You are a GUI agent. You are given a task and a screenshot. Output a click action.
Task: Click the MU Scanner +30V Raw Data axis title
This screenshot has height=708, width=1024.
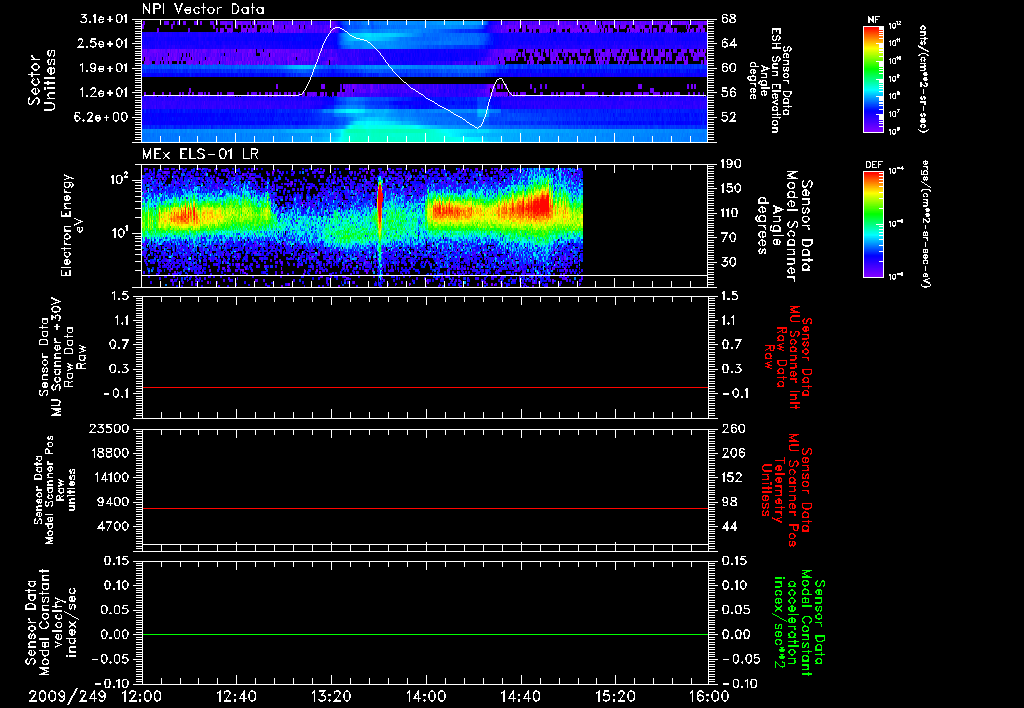tap(63, 357)
